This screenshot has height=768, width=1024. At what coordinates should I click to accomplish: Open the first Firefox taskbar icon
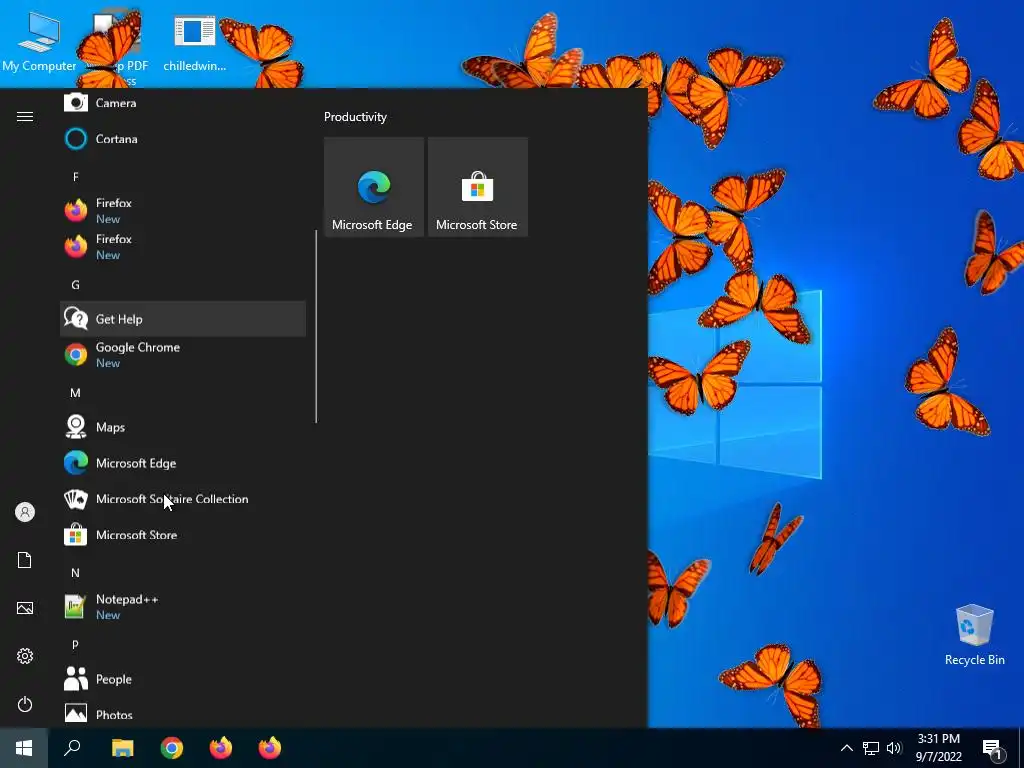221,748
